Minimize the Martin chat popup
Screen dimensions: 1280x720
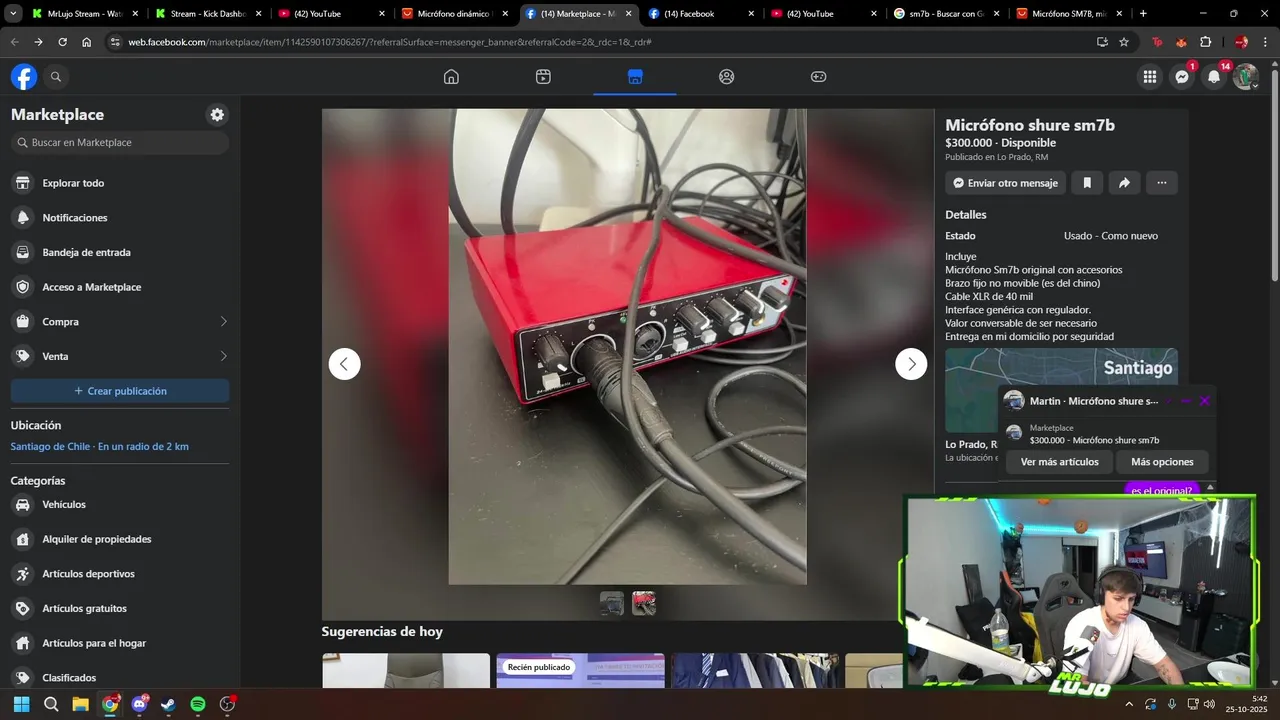point(1186,401)
